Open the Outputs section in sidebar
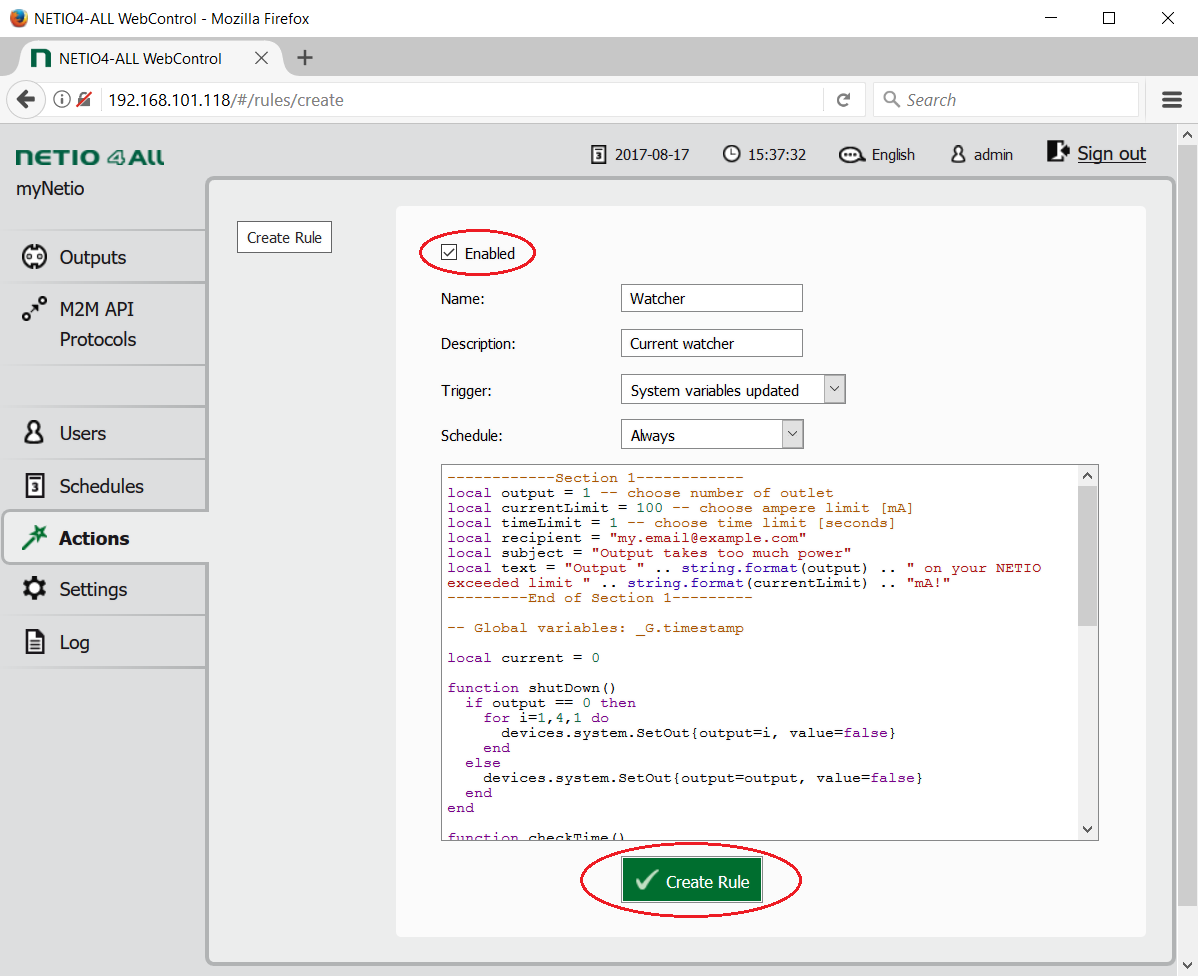Screen dimensions: 1198x976 (92, 257)
